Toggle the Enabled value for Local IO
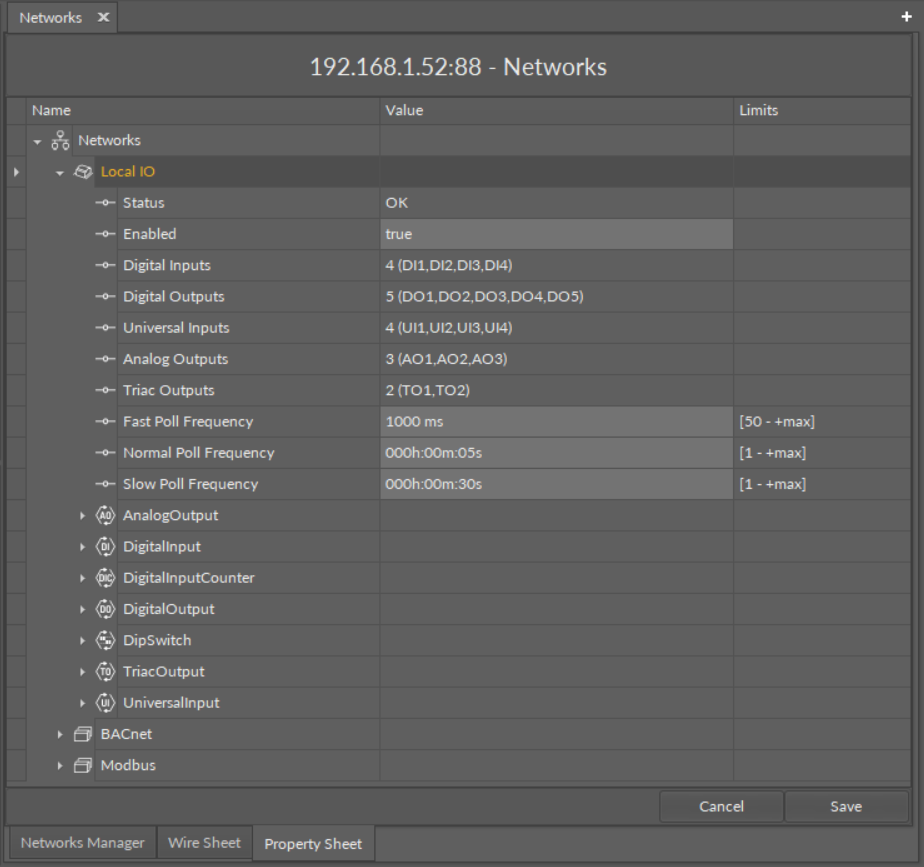This screenshot has width=924, height=867. 555,234
